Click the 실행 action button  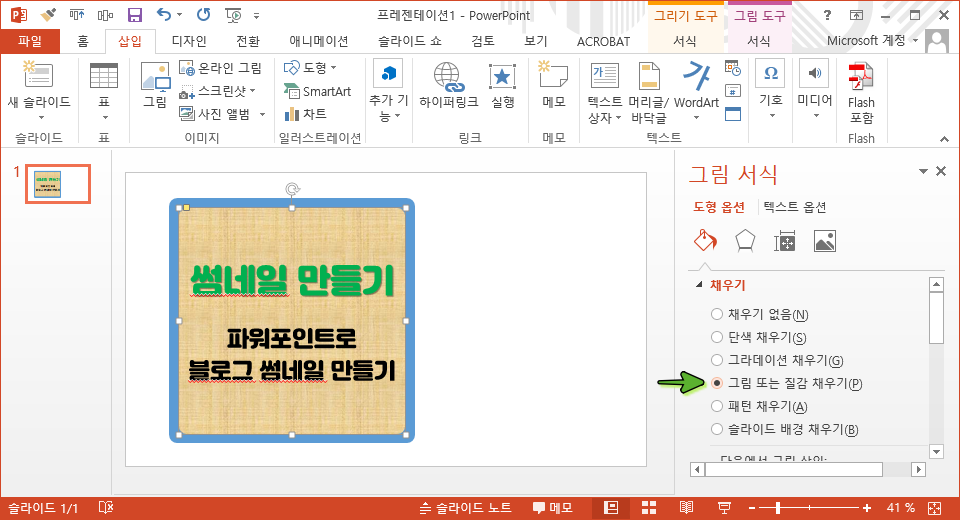[503, 86]
